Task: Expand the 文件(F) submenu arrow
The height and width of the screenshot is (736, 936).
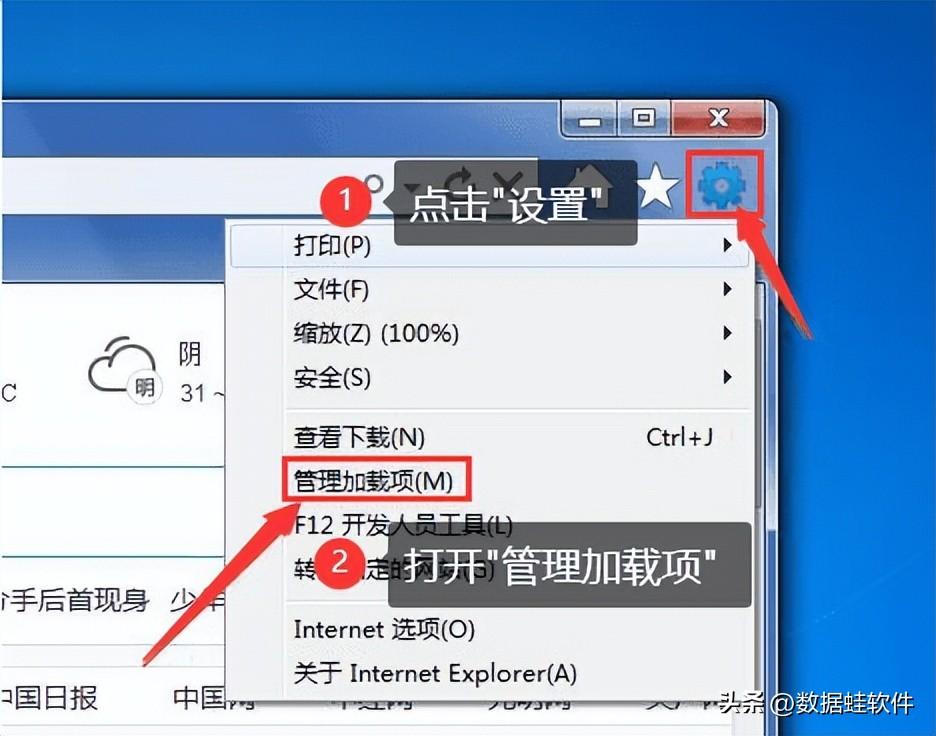Action: [x=727, y=290]
